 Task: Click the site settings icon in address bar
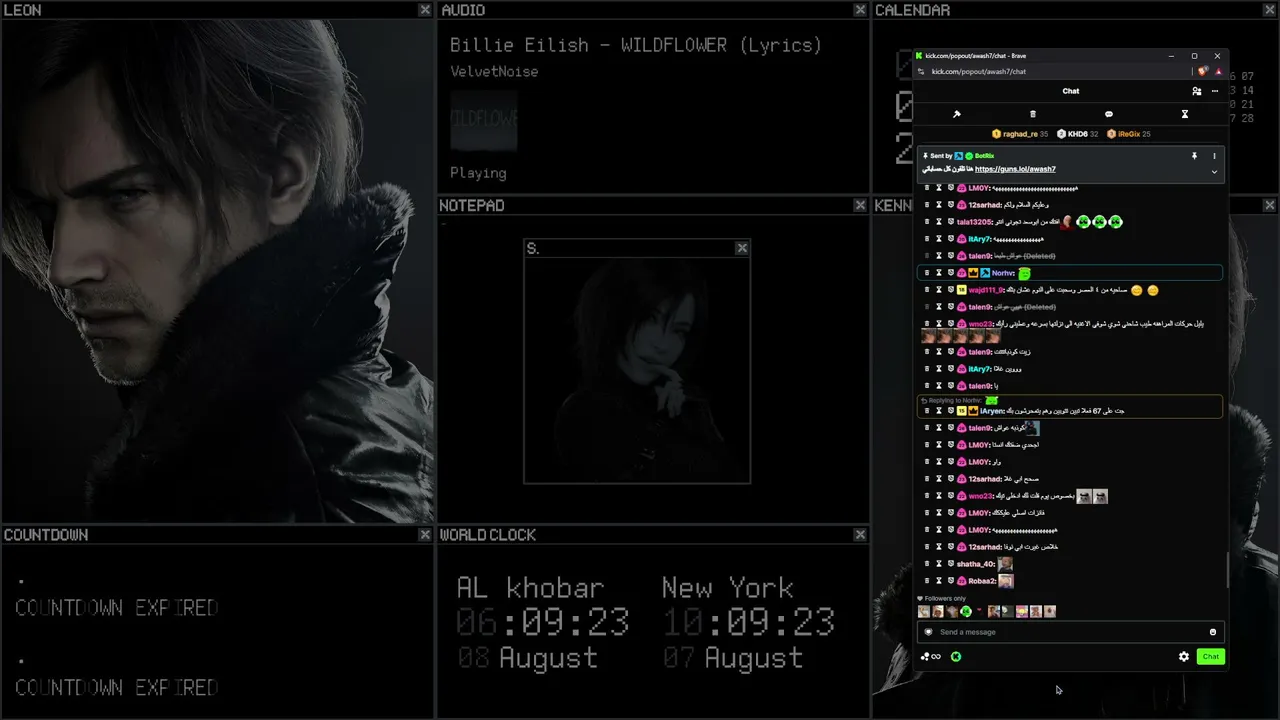pos(921,71)
